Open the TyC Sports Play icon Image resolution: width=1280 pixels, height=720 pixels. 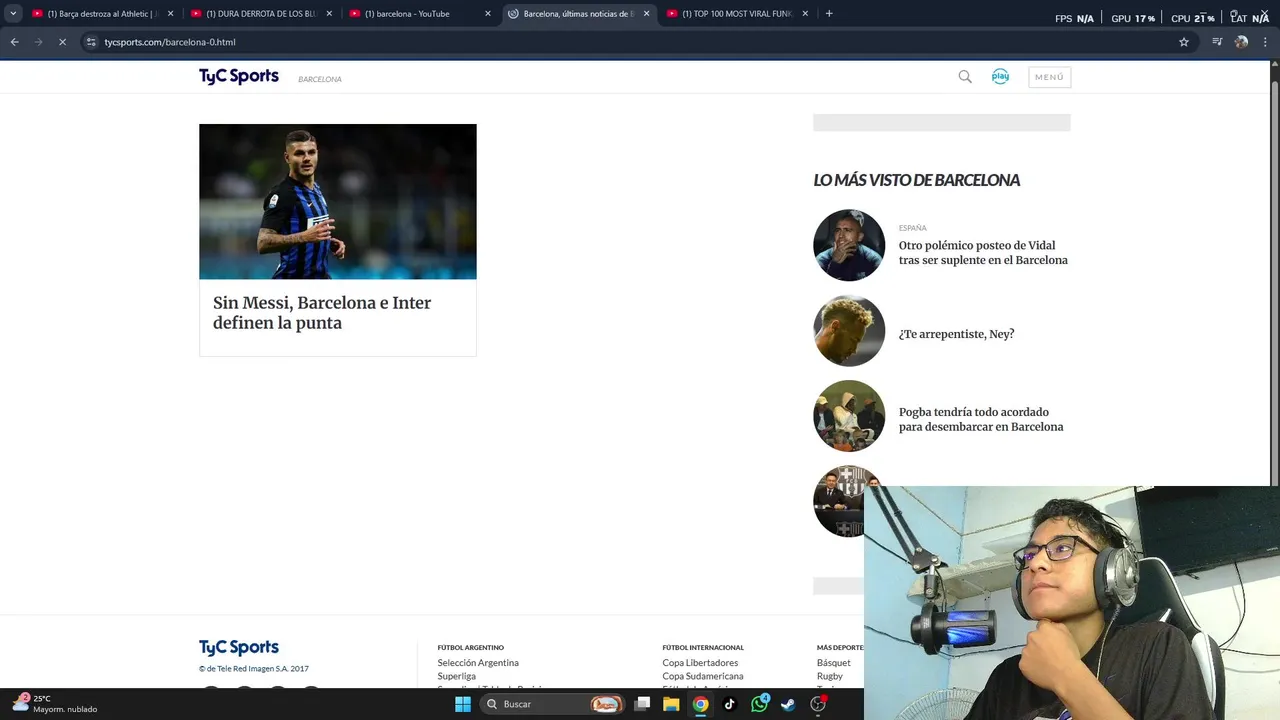point(1000,77)
